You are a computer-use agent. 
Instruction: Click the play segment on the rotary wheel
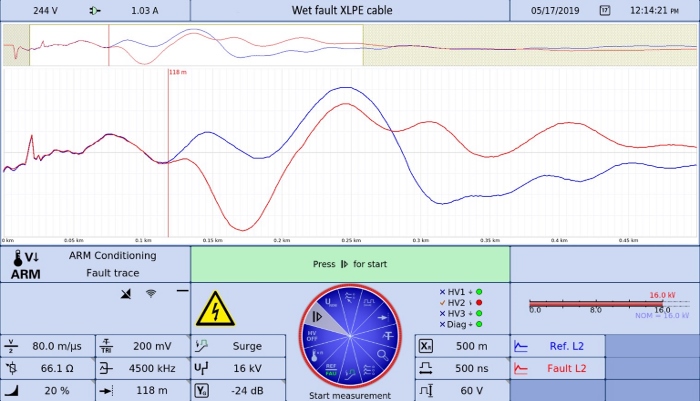(318, 314)
